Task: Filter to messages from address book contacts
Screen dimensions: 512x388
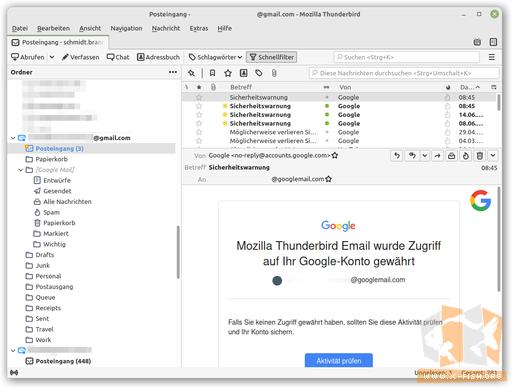Action: click(244, 73)
